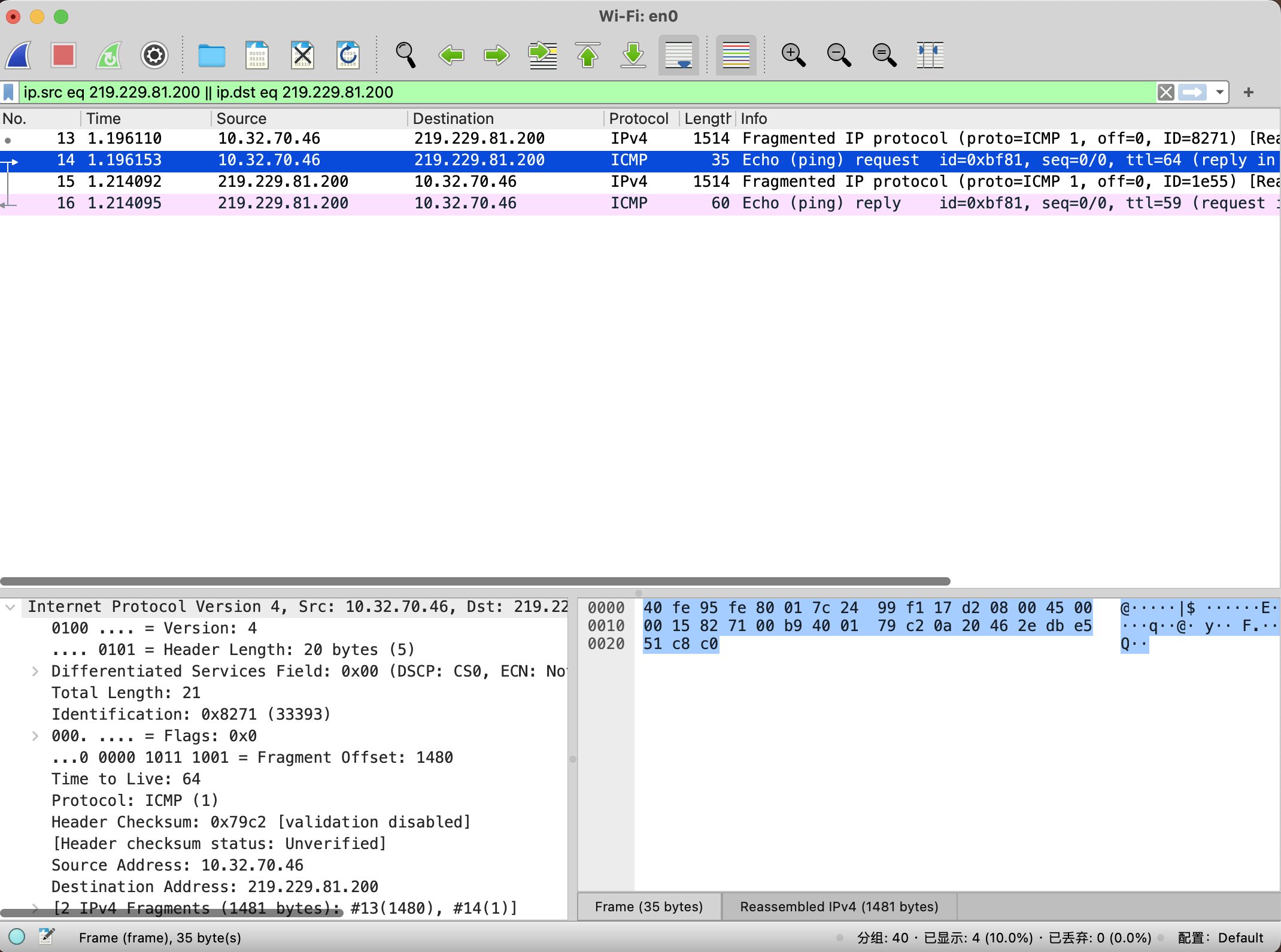Viewport: 1281px width, 952px height.
Task: Click the Default profile in status bar
Action: click(1221, 938)
